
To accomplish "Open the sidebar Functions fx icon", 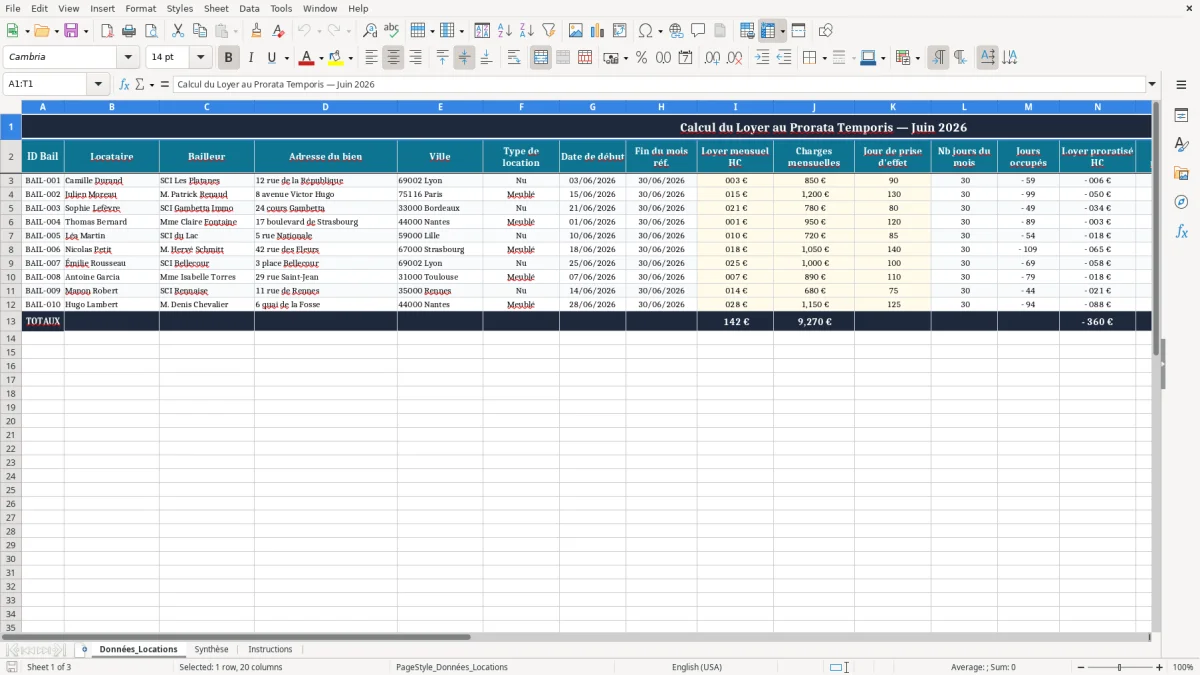I will tap(1181, 231).
